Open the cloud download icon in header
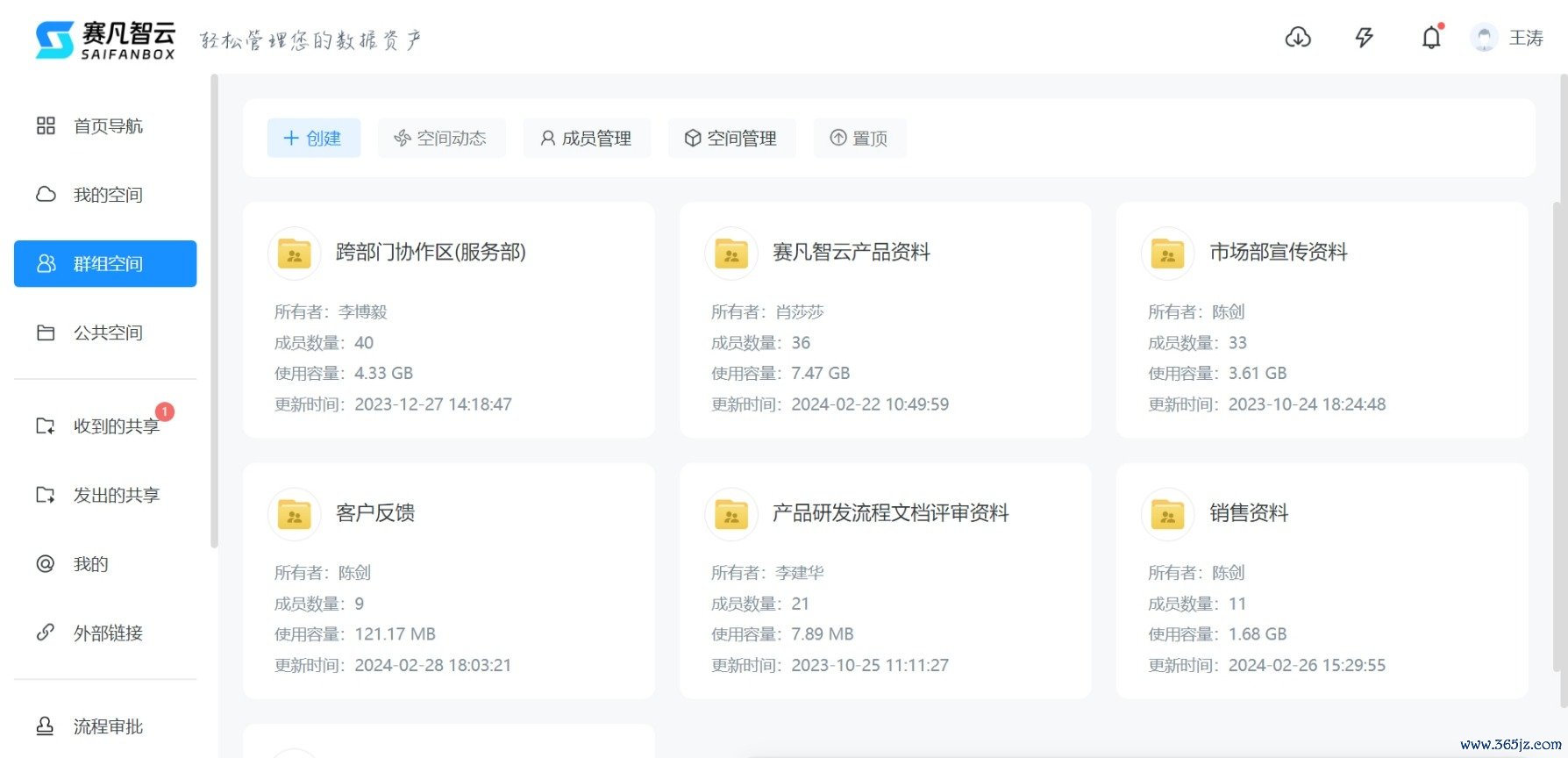Viewport: 1568px width, 758px height. click(x=1298, y=38)
